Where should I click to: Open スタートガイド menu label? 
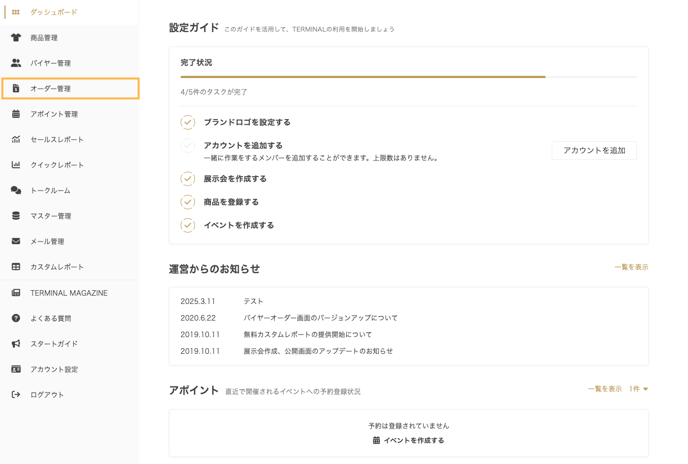[x=54, y=344]
